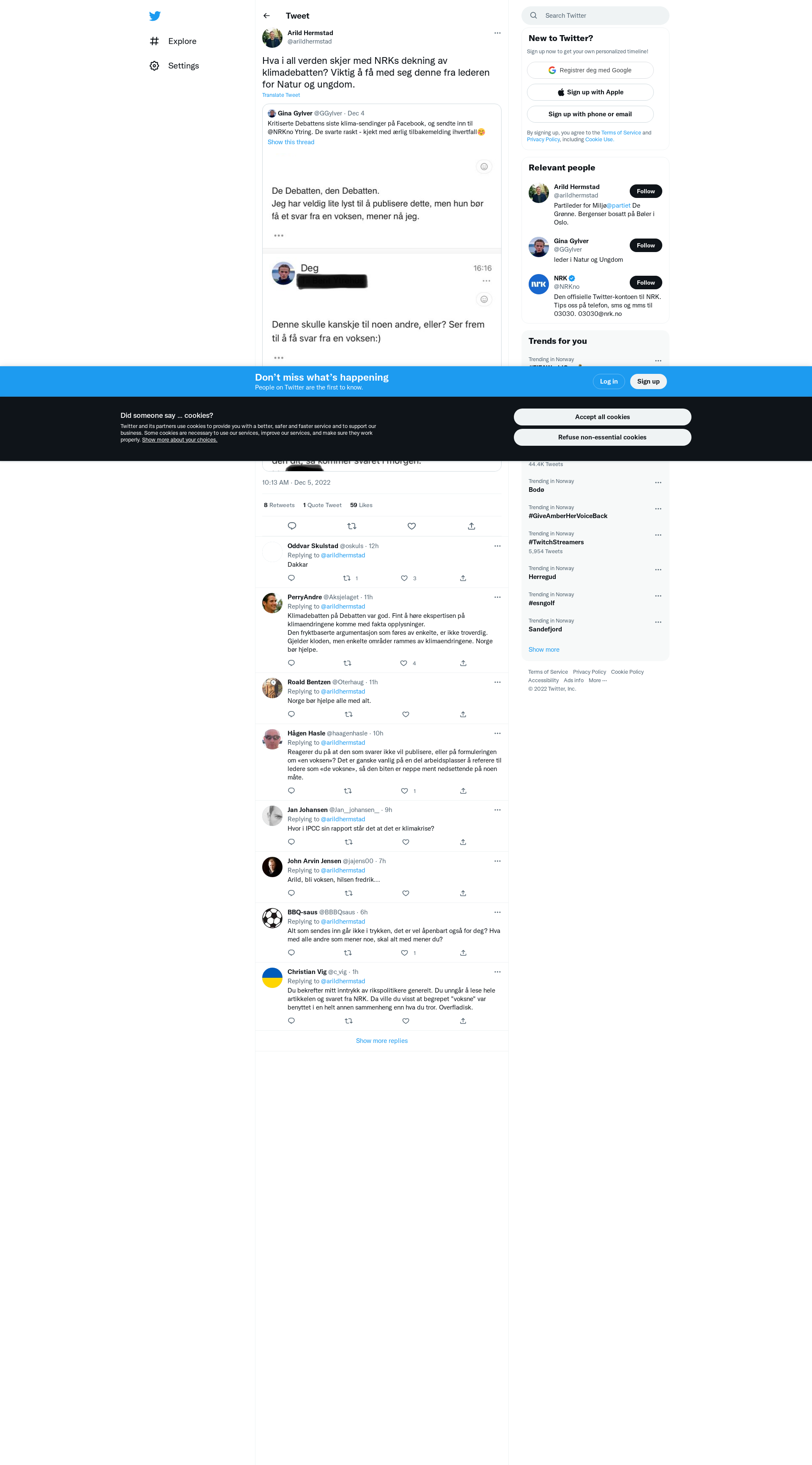View the 1 Quote Tweet

[322, 505]
